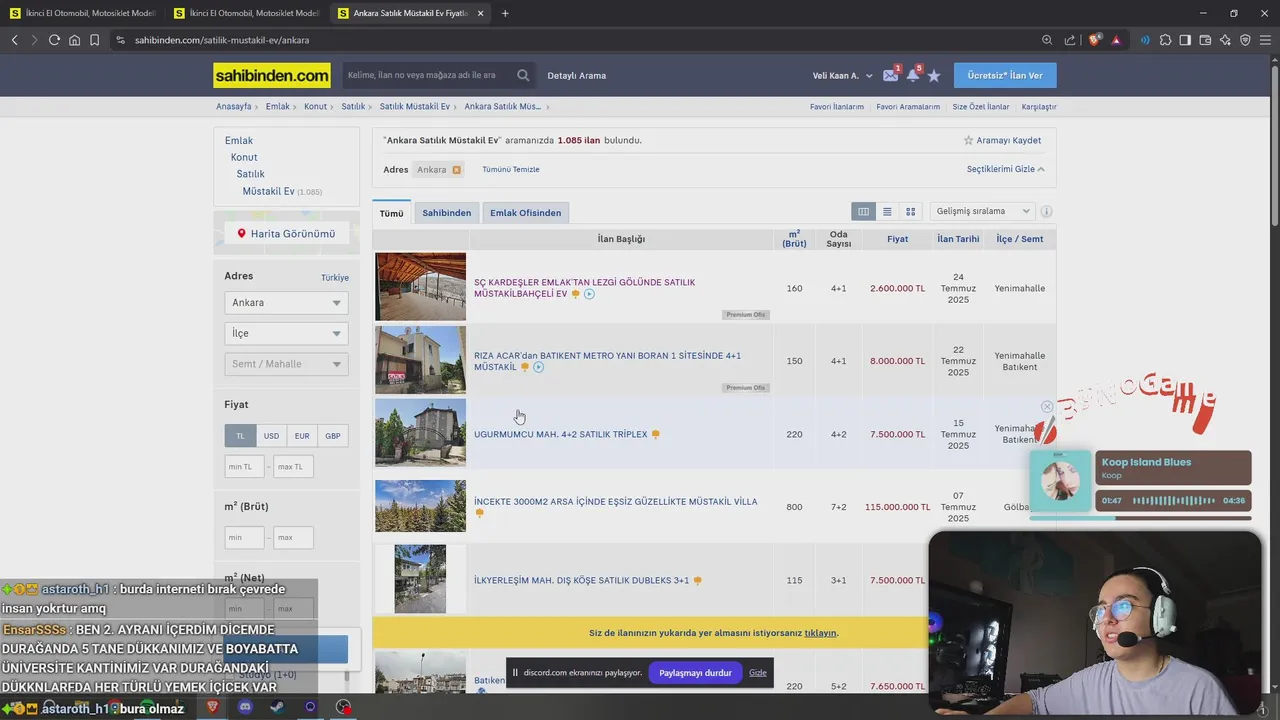
Task: Toggle the browser sidebar panel icon
Action: [x=1185, y=40]
